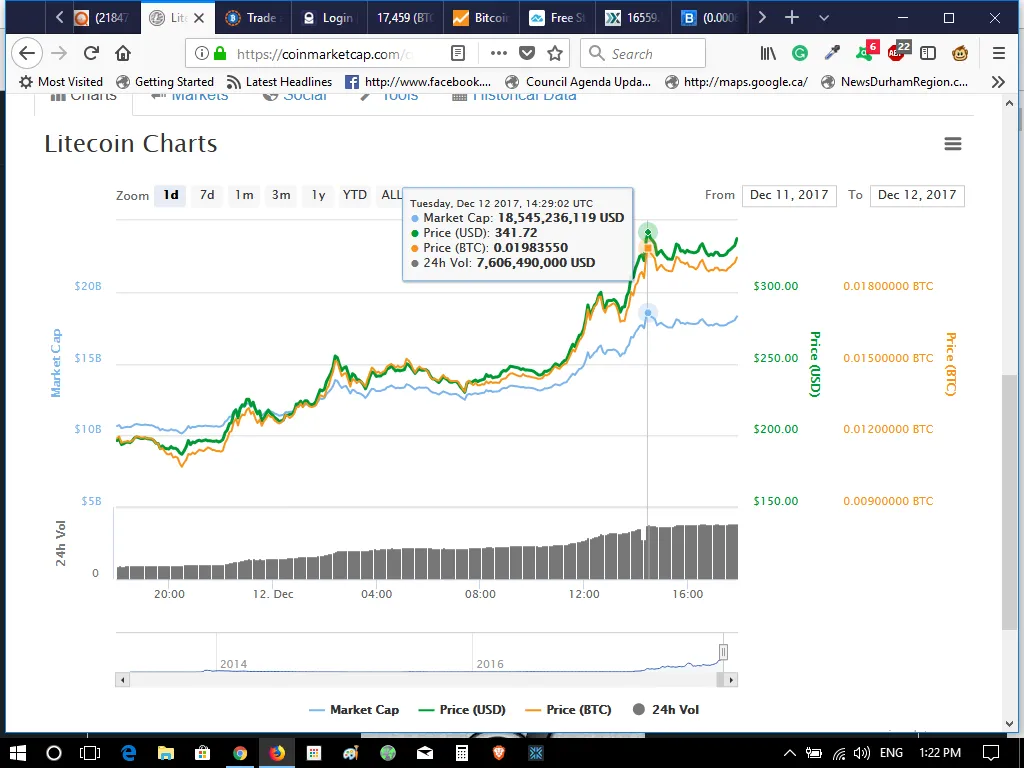Show hidden system tray icons chevron

(x=790, y=753)
